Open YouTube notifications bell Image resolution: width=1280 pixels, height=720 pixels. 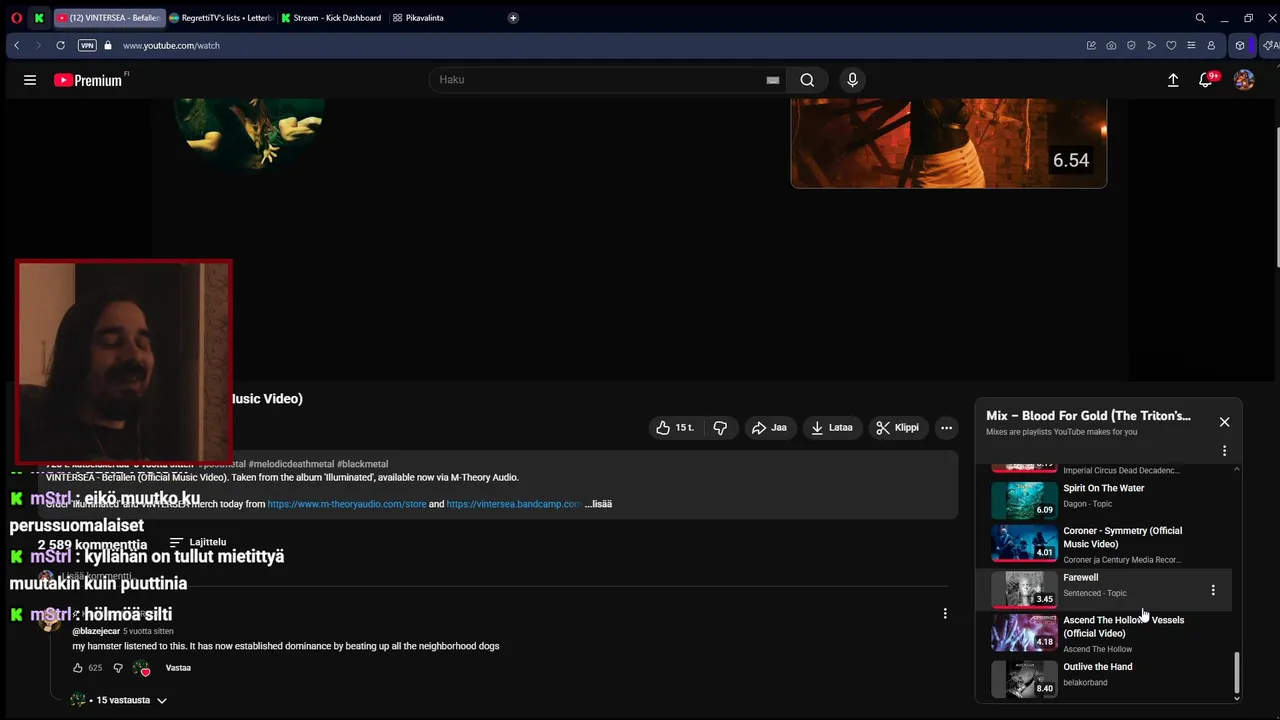[1206, 80]
